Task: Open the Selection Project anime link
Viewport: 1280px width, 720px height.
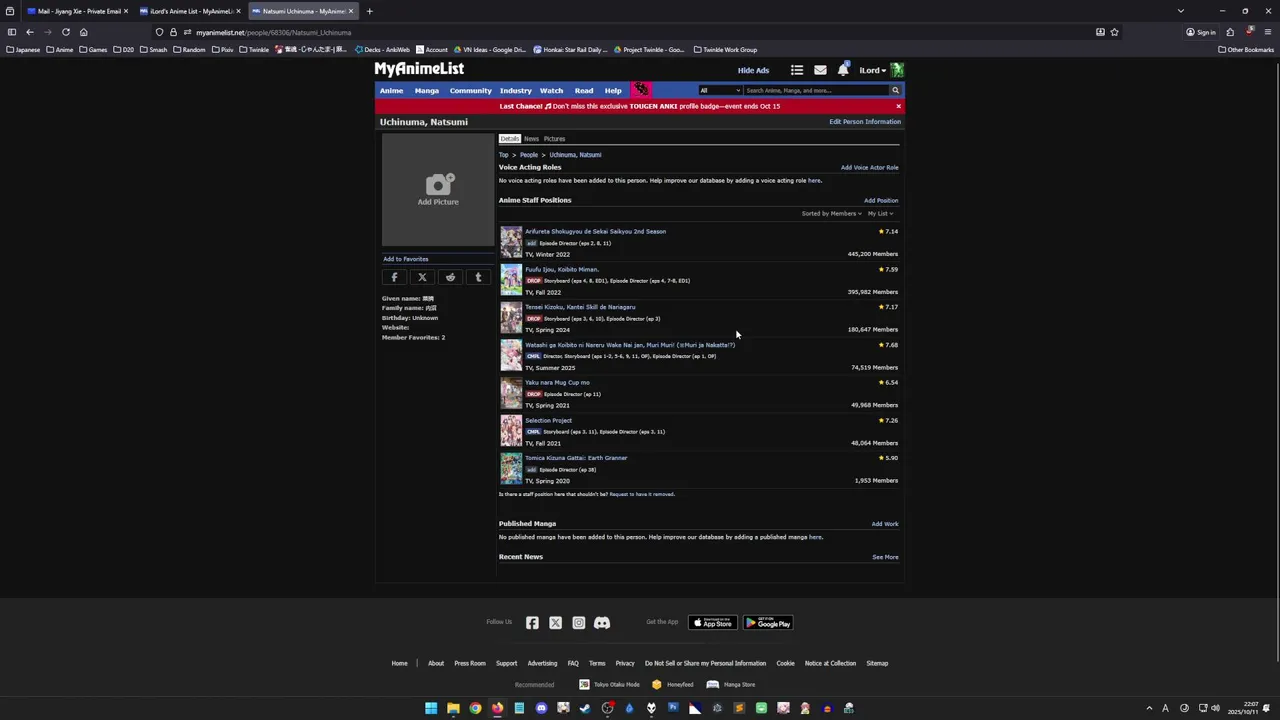Action: pos(548,420)
